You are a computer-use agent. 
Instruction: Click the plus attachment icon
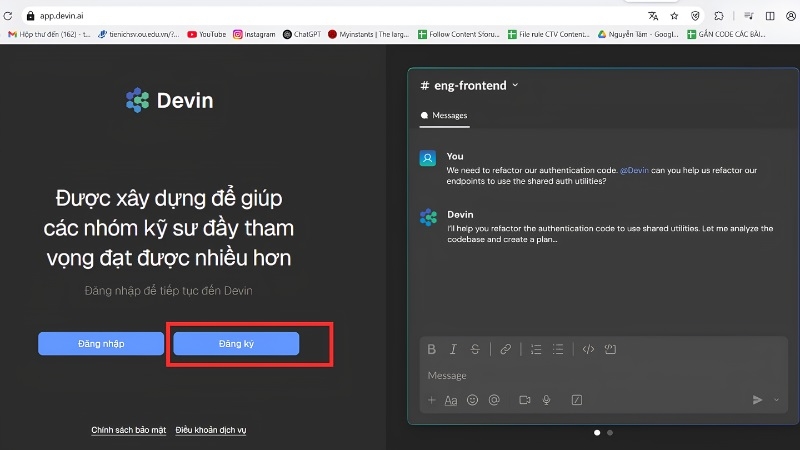pyautogui.click(x=432, y=400)
